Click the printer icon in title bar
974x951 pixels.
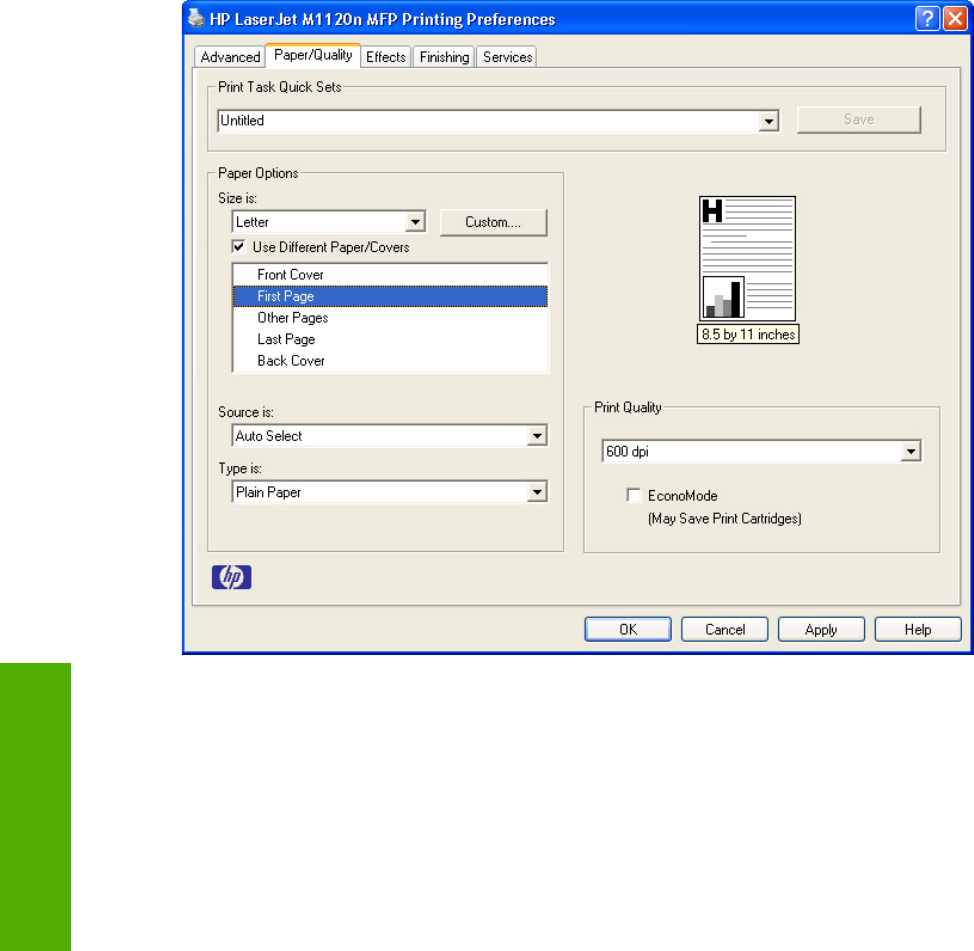[x=196, y=18]
